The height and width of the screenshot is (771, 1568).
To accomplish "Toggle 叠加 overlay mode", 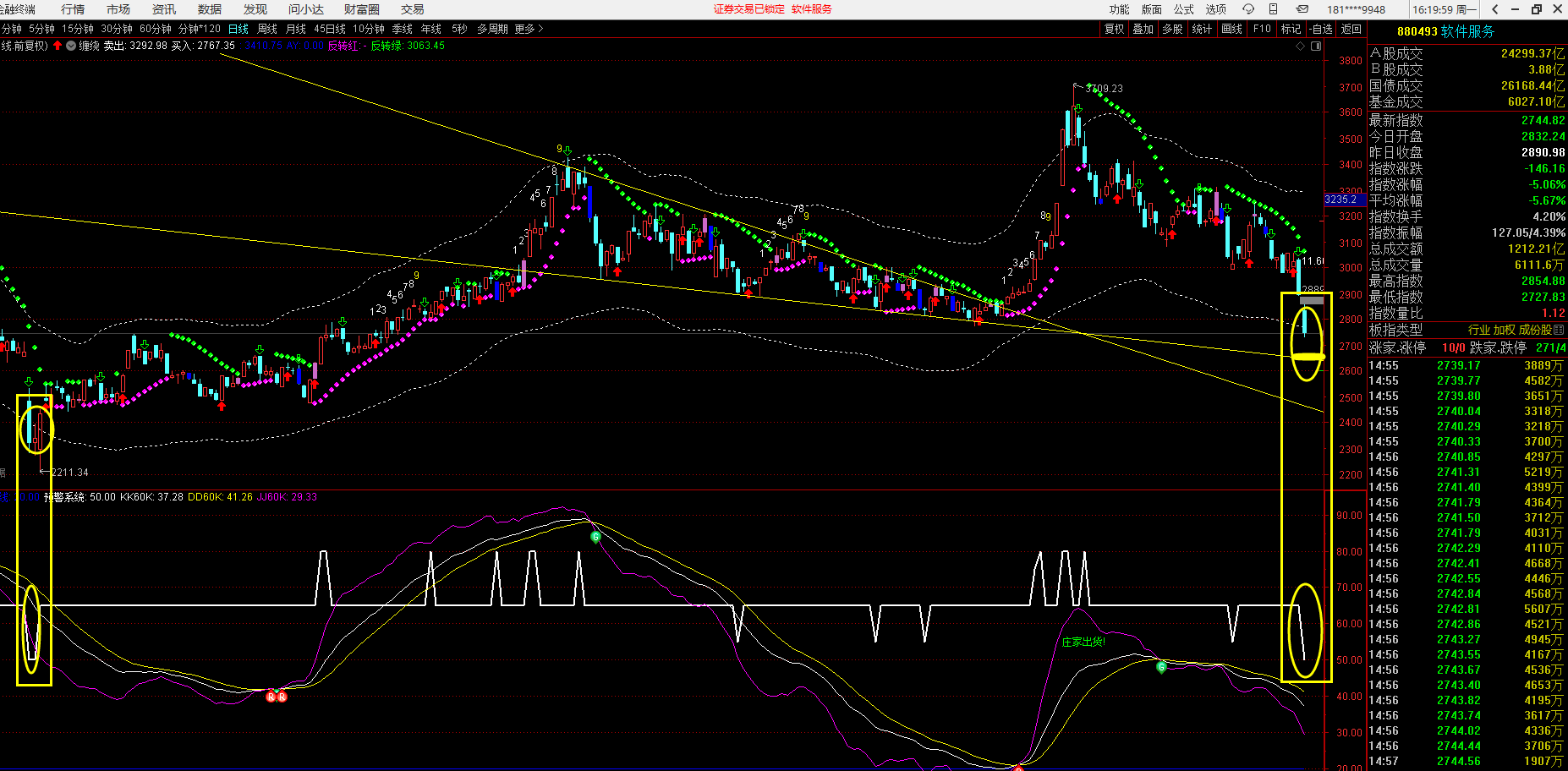I will tap(1143, 29).
